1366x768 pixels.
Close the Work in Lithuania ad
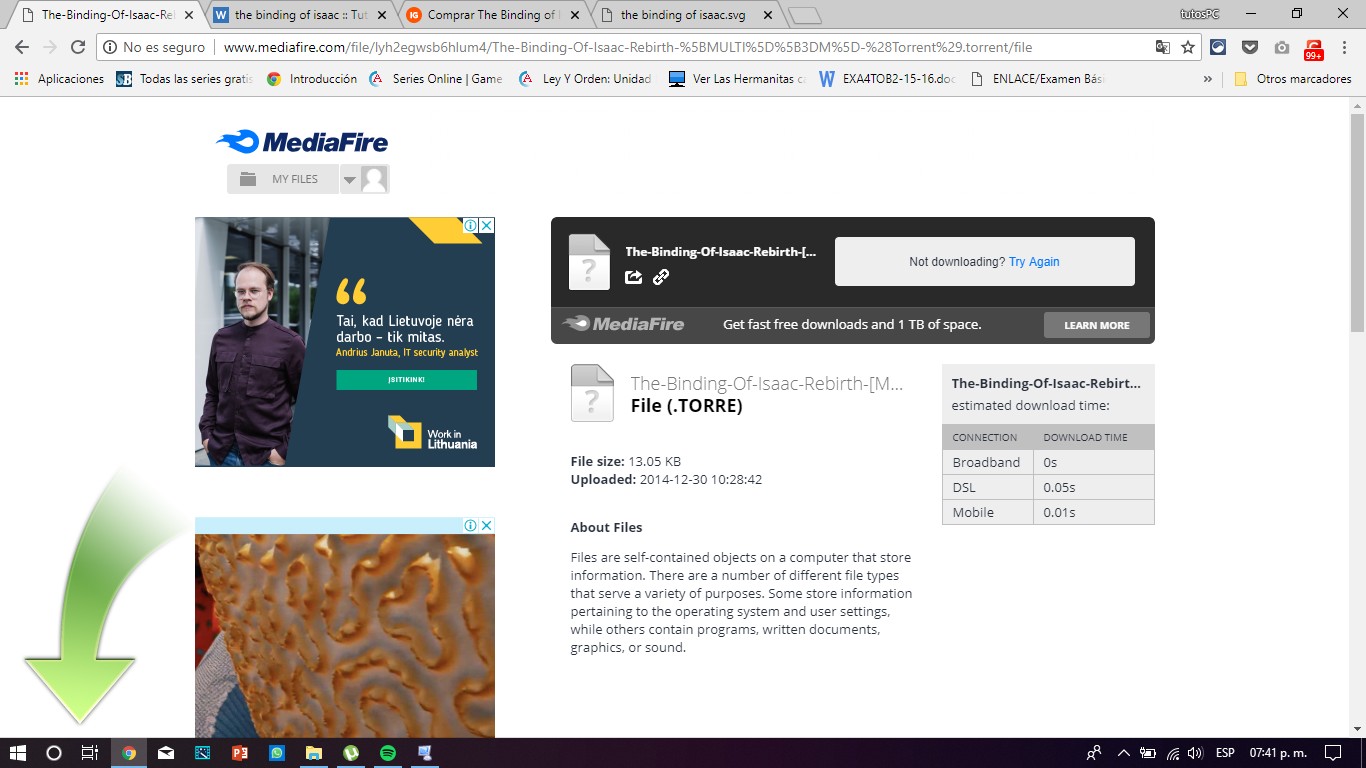click(x=487, y=226)
